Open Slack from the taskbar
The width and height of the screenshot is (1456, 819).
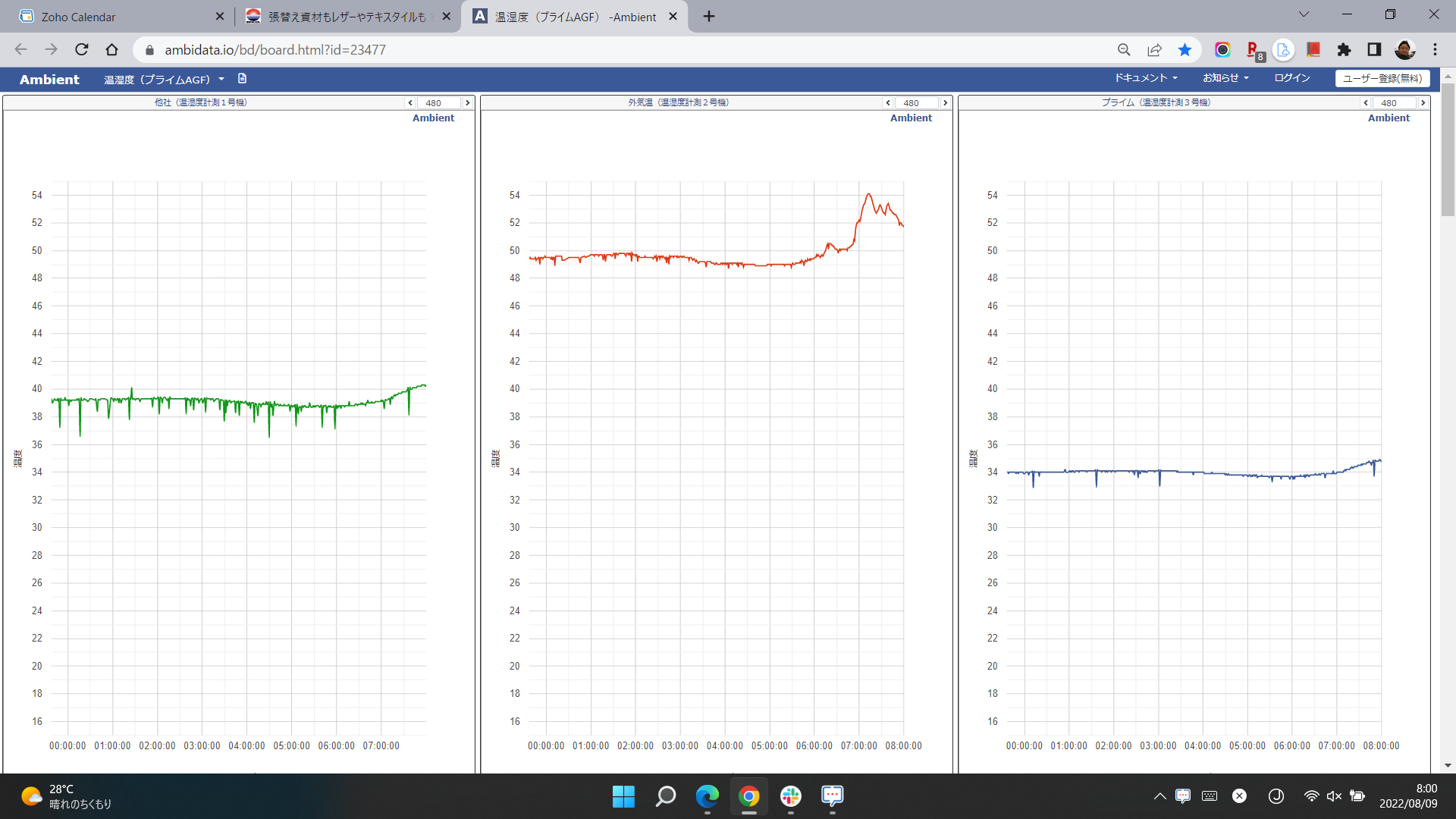coord(790,796)
